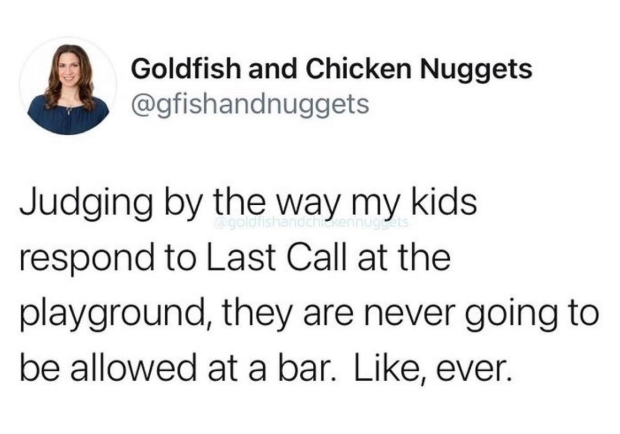The image size is (620, 434).
Task: Click the faint @goldfishandchickennuggets watermark
Action: pyautogui.click(x=308, y=223)
